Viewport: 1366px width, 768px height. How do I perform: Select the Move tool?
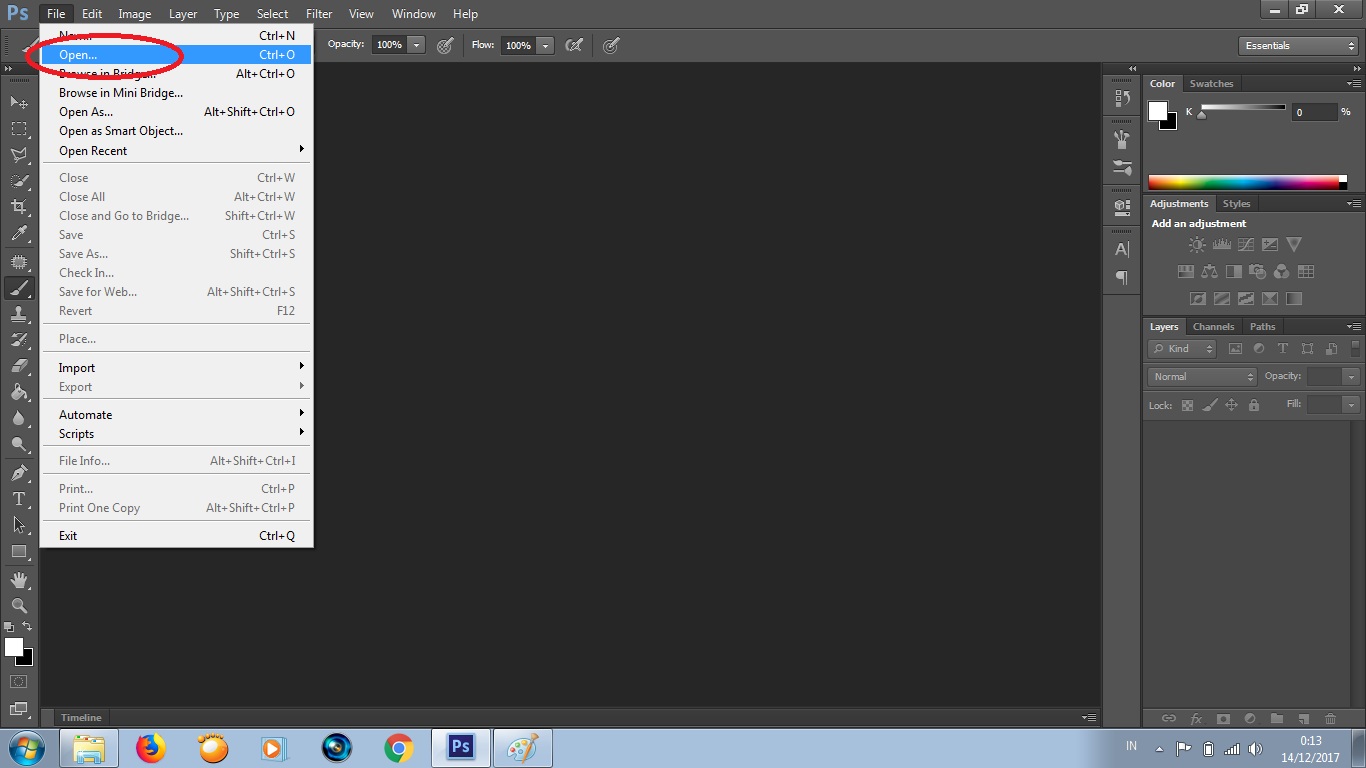click(19, 103)
